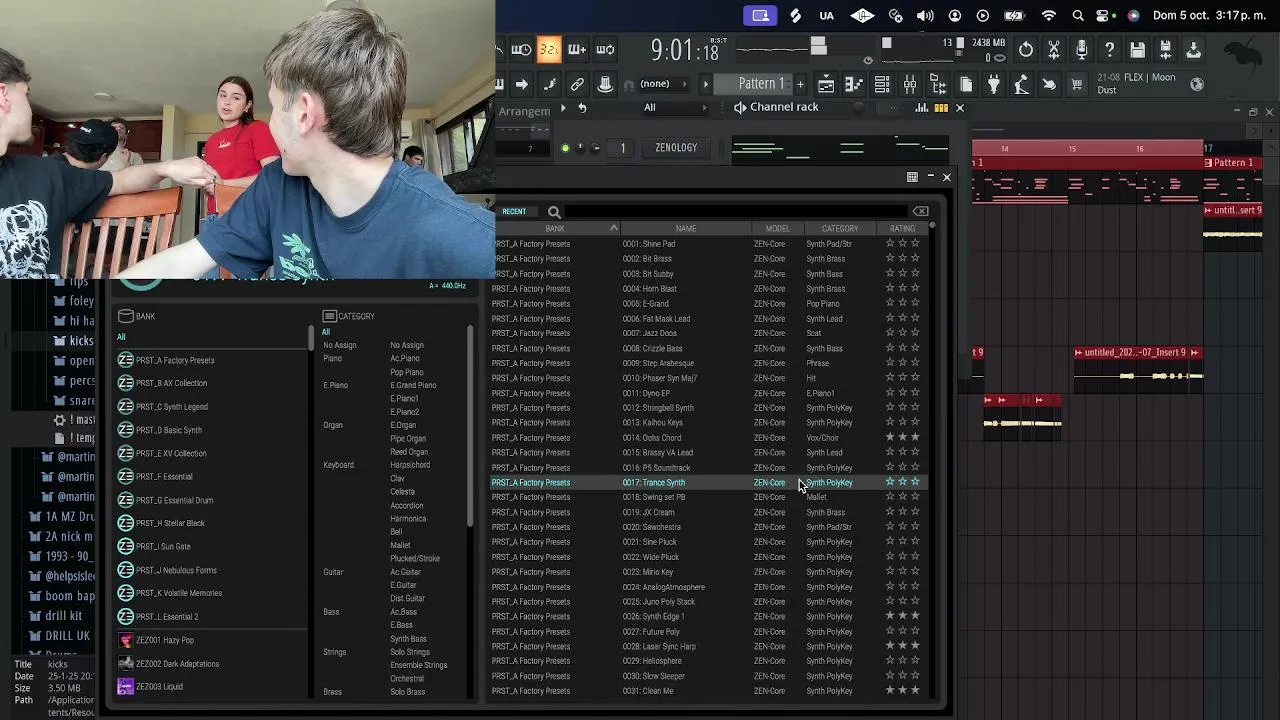The width and height of the screenshot is (1280, 720).
Task: Expand the boom bap folder in browser
Action: point(62,596)
